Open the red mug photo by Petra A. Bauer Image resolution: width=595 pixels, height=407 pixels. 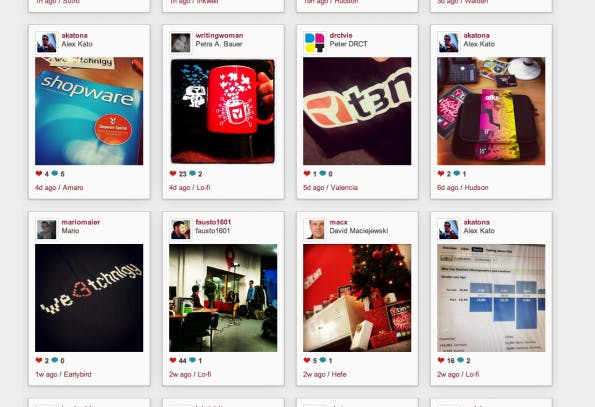click(x=223, y=111)
